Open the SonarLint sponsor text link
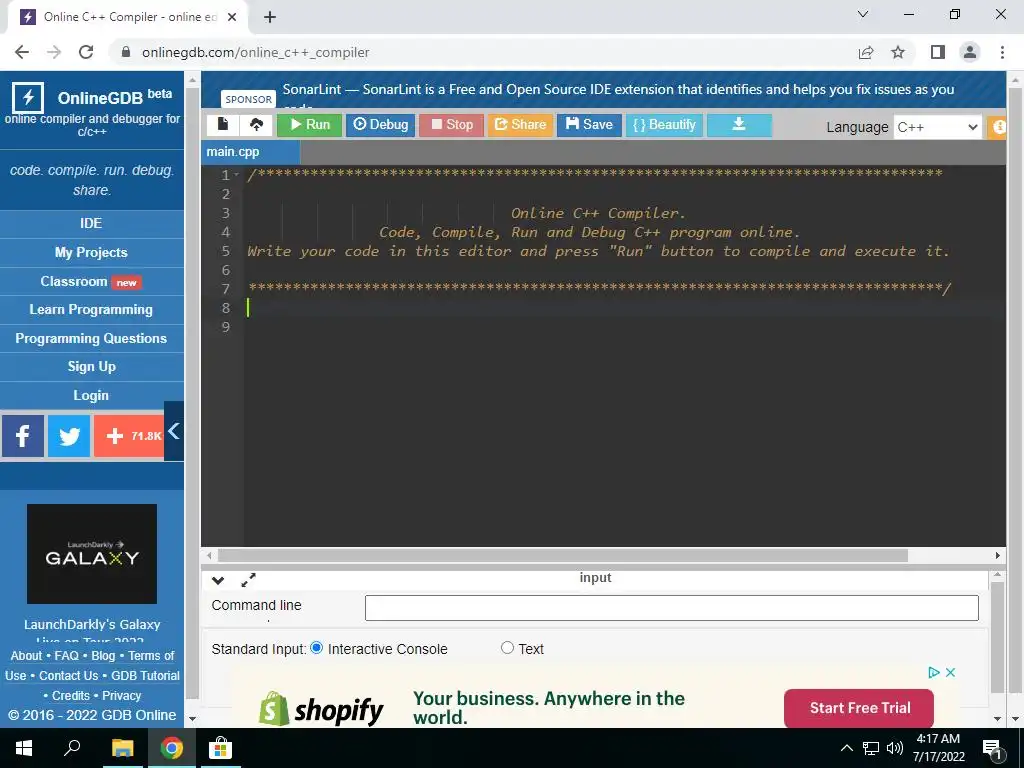 [618, 89]
